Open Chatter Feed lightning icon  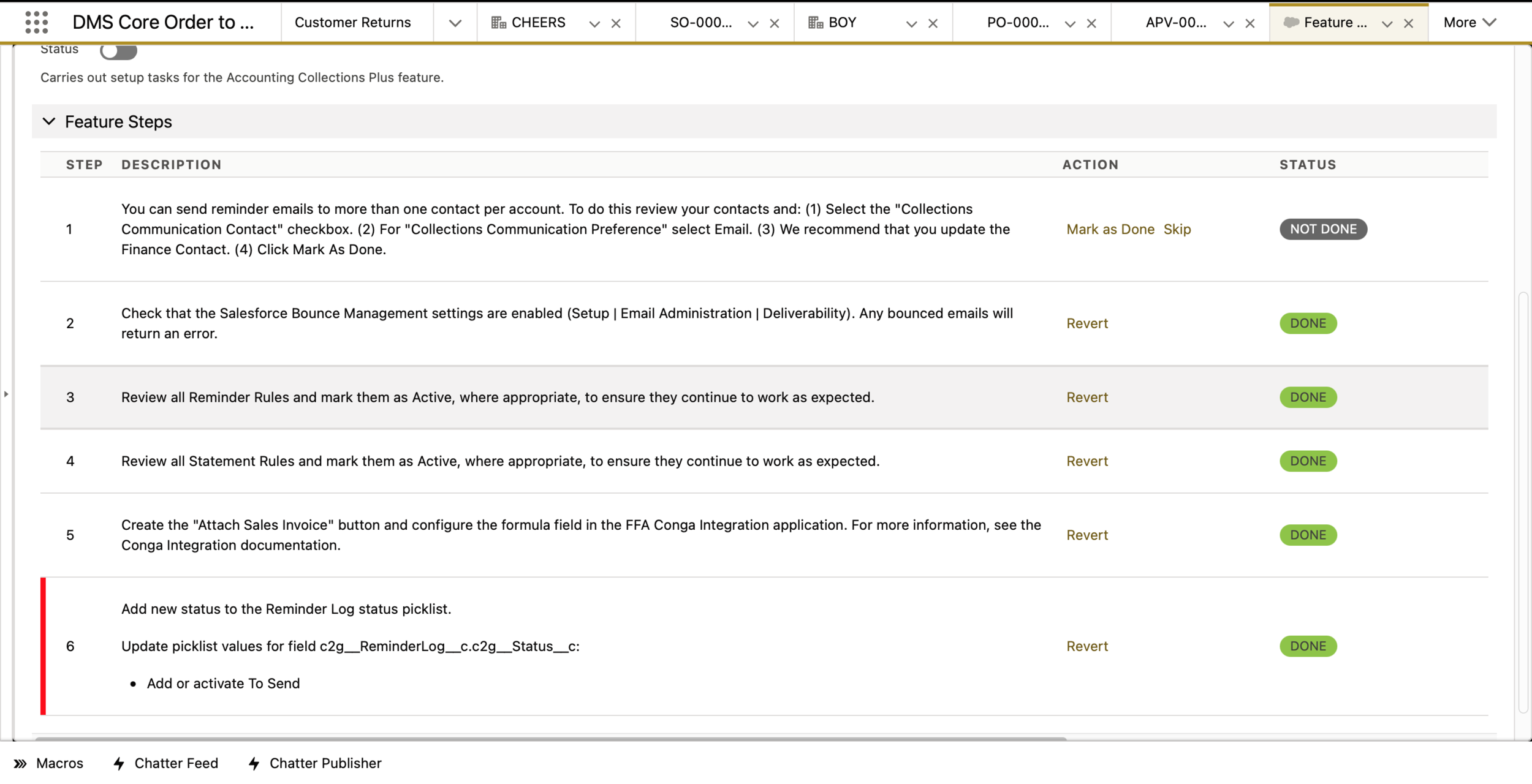(119, 763)
